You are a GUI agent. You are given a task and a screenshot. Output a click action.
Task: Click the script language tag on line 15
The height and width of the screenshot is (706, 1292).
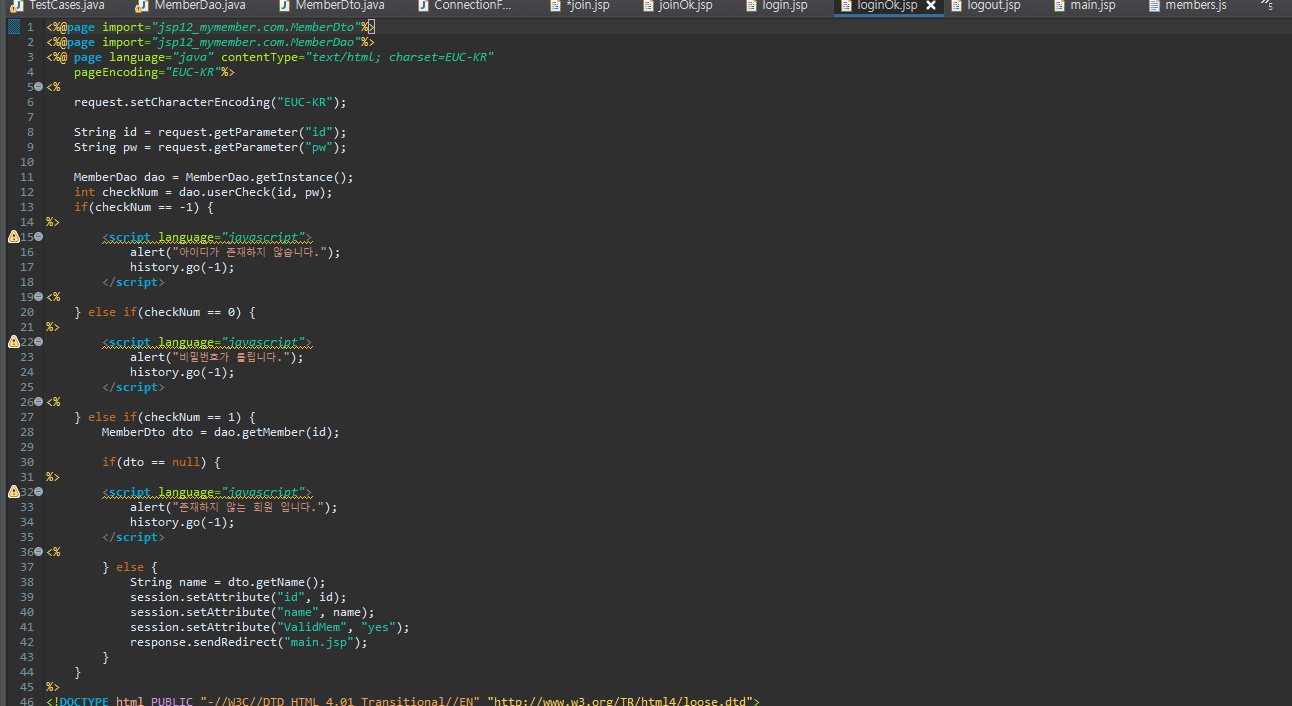(x=207, y=237)
